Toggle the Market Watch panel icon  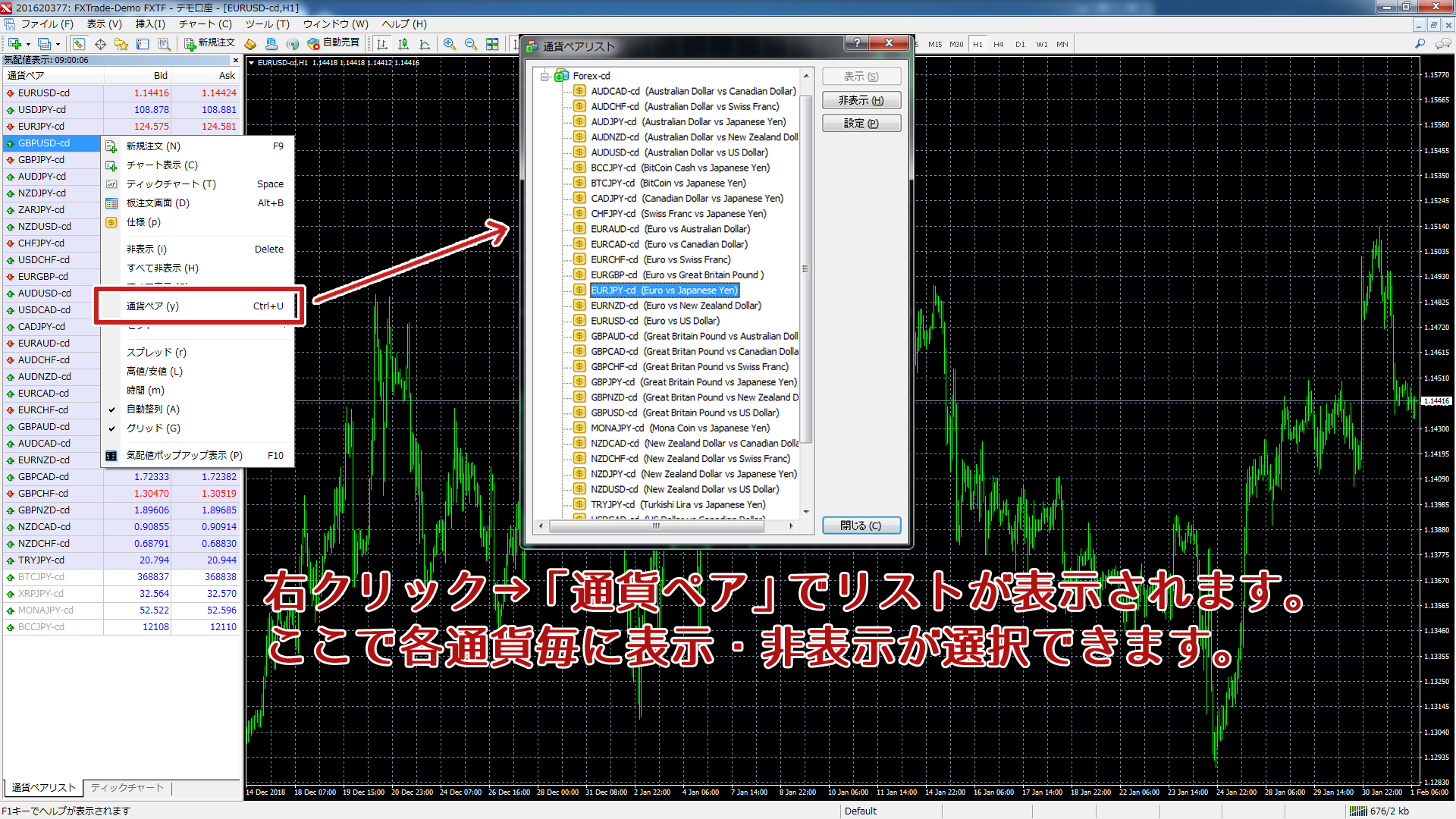click(x=79, y=43)
